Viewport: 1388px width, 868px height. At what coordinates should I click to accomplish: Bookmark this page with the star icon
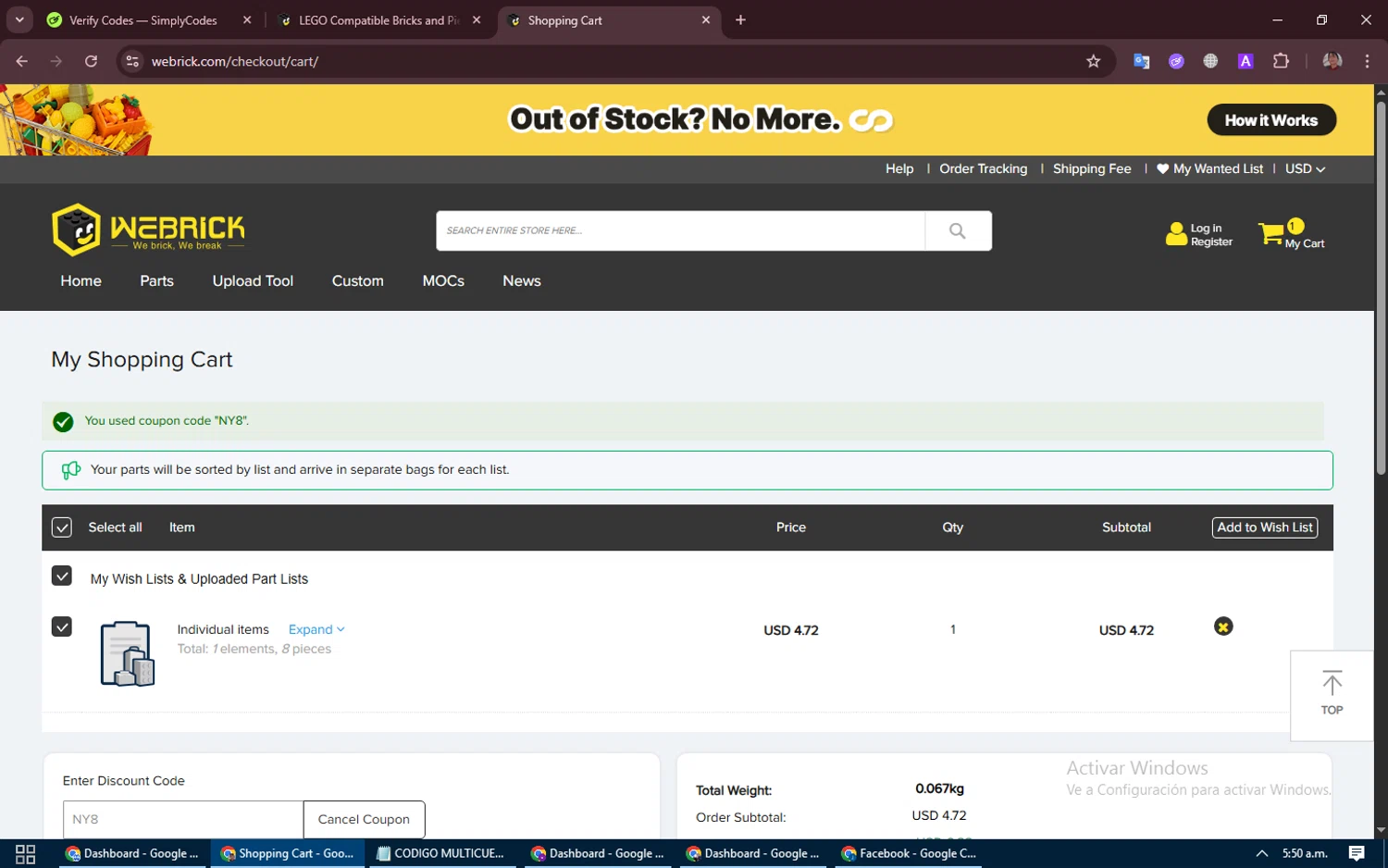(1093, 61)
